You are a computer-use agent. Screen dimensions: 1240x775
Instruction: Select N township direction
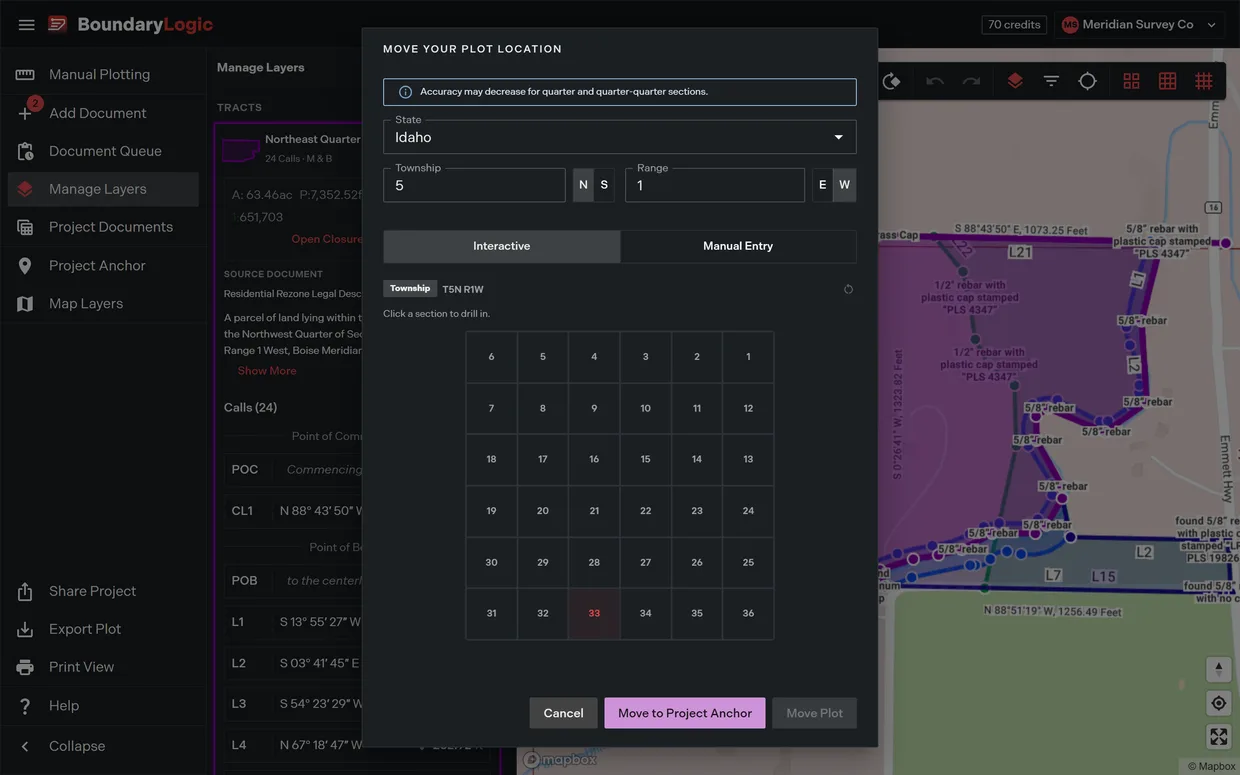tap(583, 185)
